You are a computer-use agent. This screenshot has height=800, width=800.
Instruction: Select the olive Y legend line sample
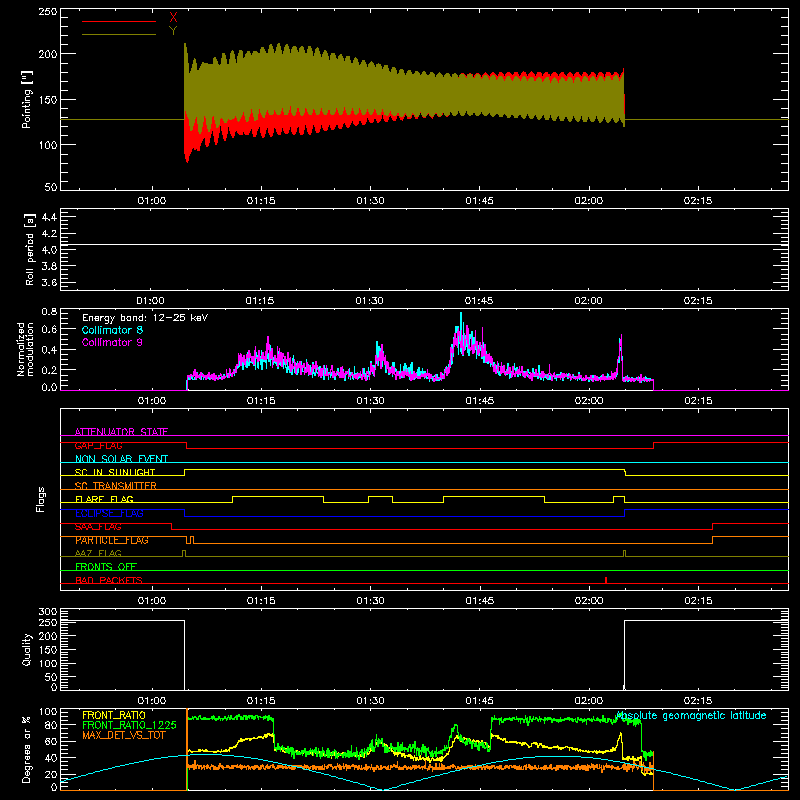tap(119, 34)
